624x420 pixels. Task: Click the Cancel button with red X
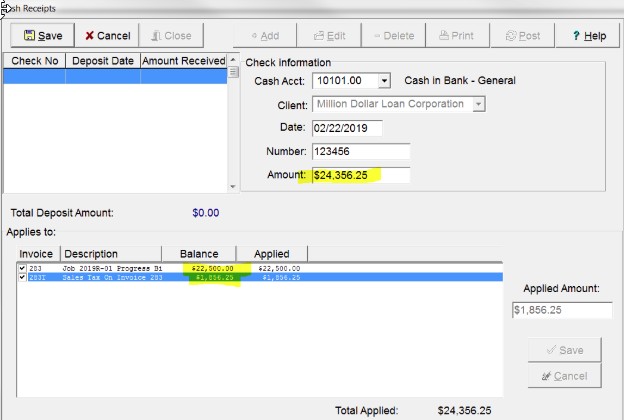(x=107, y=35)
